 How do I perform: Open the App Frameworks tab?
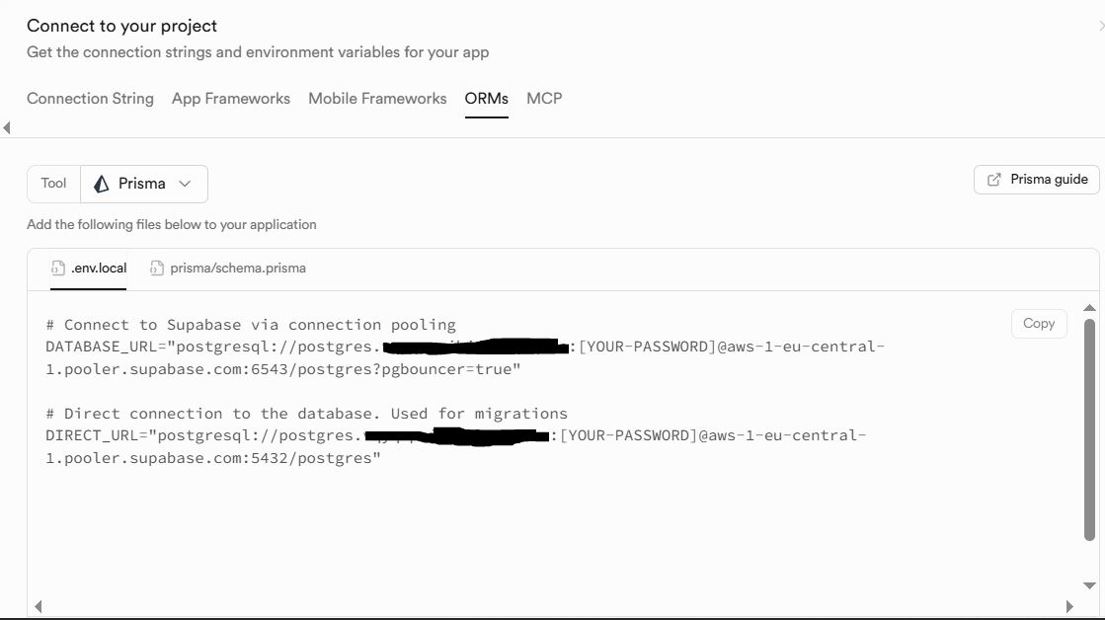tap(231, 98)
